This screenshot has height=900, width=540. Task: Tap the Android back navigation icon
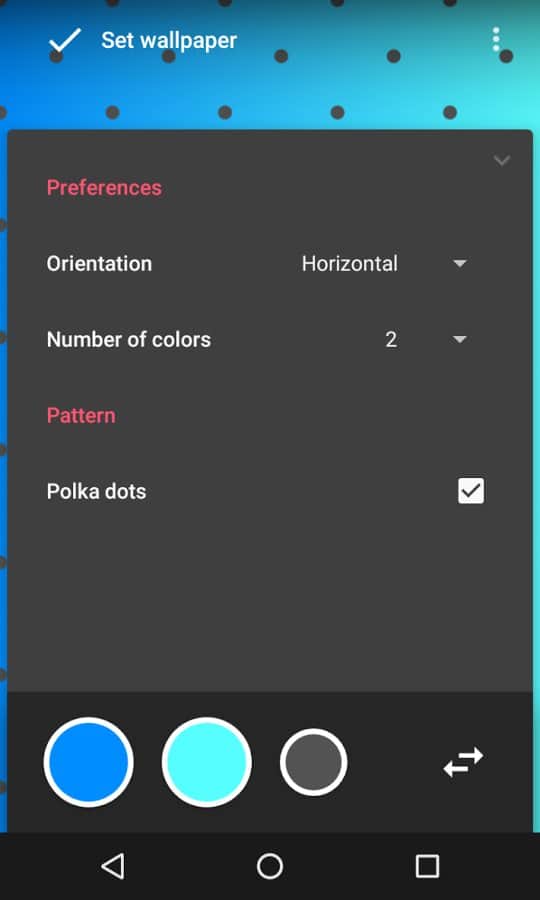coord(113,866)
